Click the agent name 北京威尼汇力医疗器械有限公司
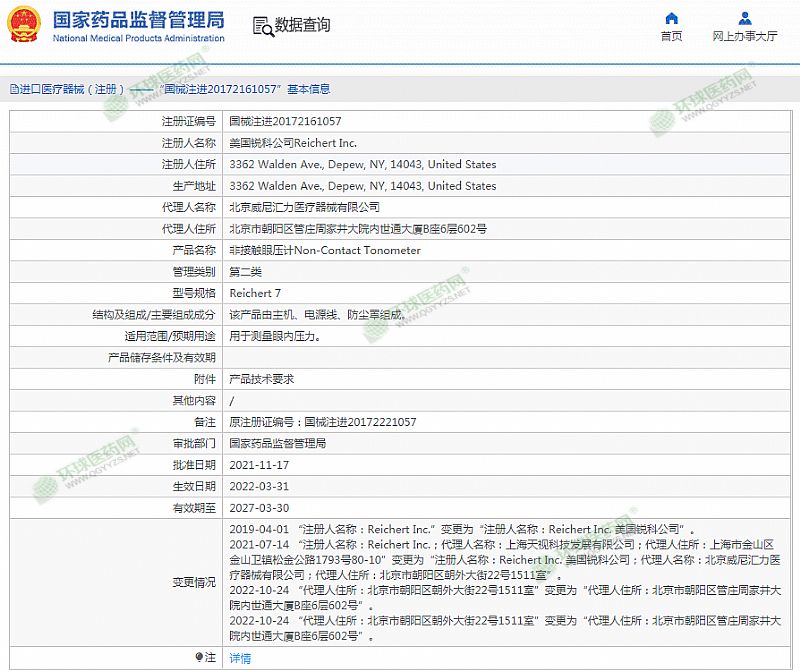 pyautogui.click(x=304, y=207)
